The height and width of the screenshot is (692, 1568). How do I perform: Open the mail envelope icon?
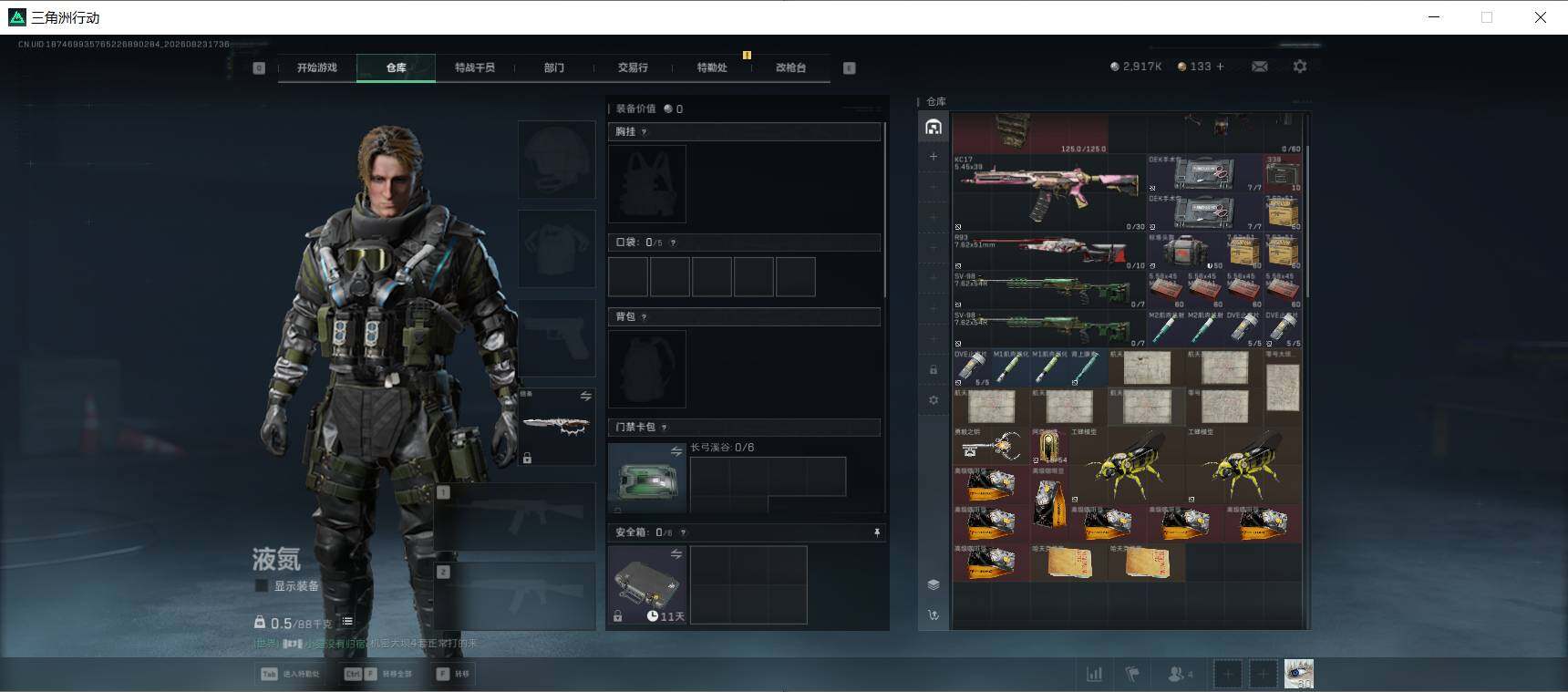(1260, 67)
